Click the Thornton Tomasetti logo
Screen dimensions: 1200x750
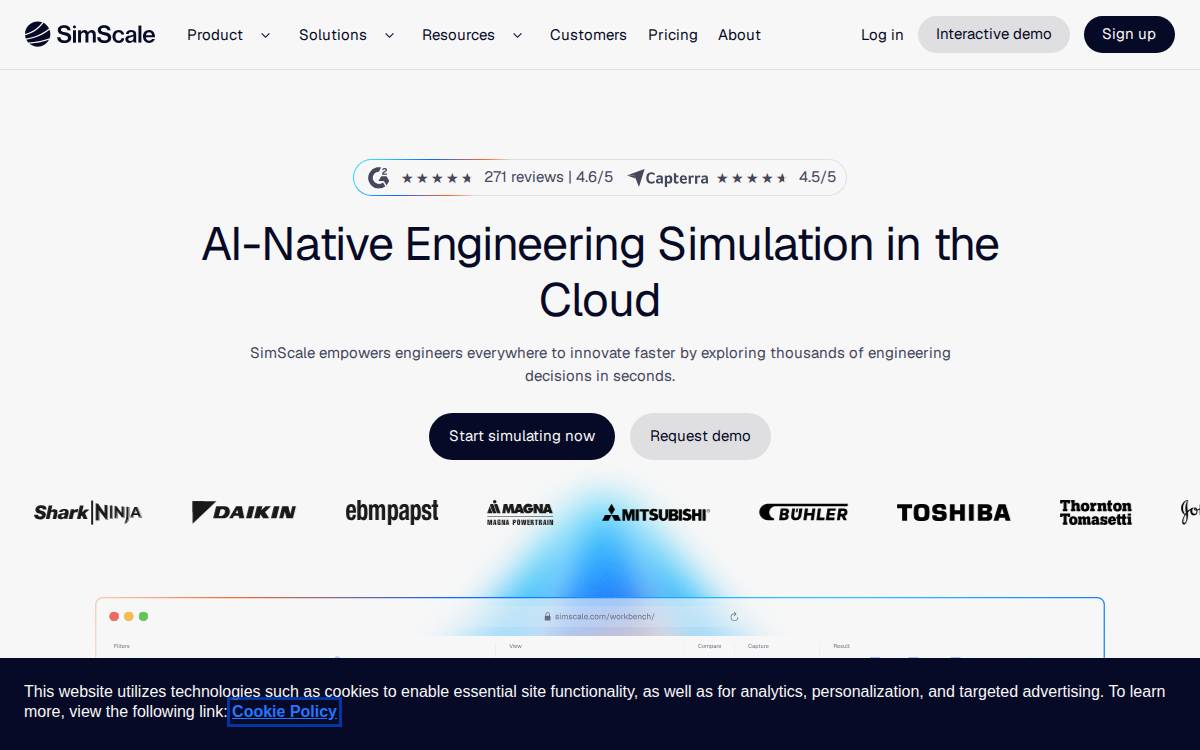point(1096,513)
